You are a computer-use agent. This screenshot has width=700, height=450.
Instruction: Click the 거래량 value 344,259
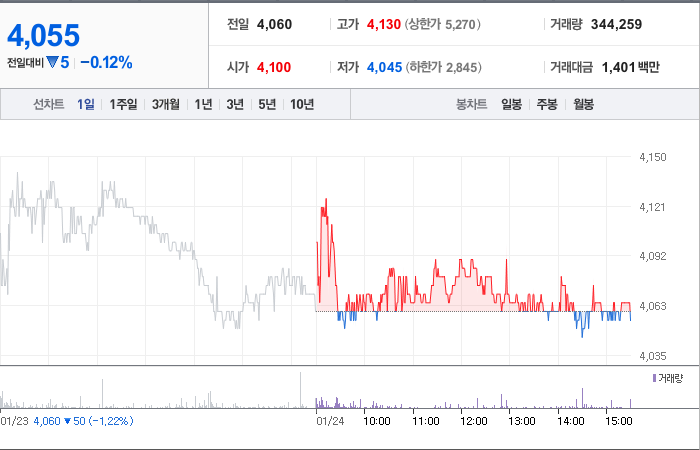617,24
